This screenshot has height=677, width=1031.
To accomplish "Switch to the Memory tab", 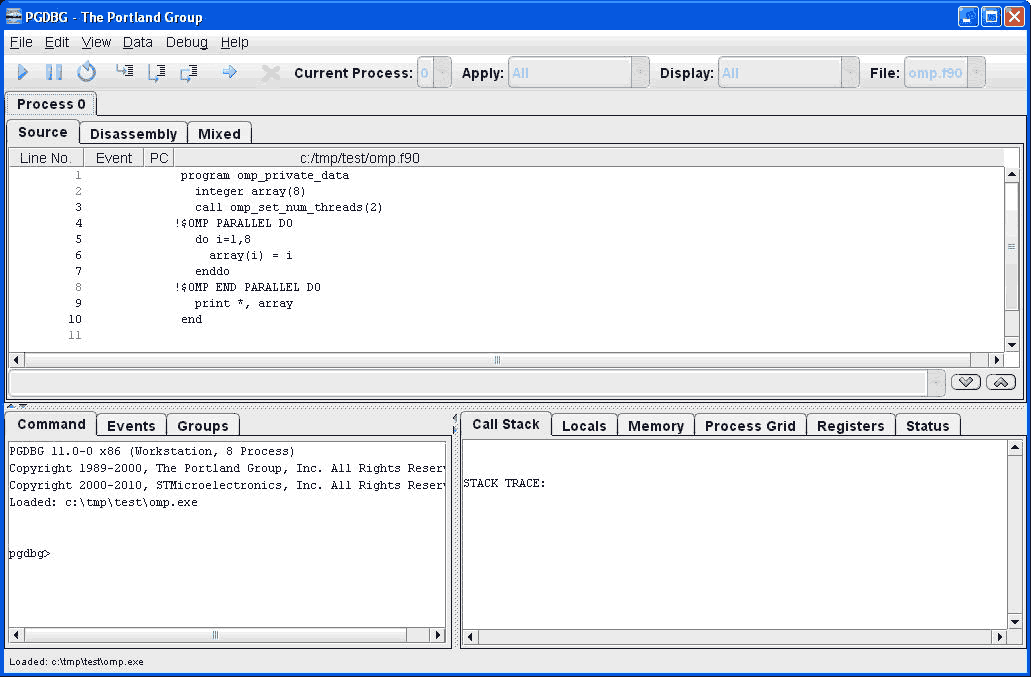I will tap(656, 426).
